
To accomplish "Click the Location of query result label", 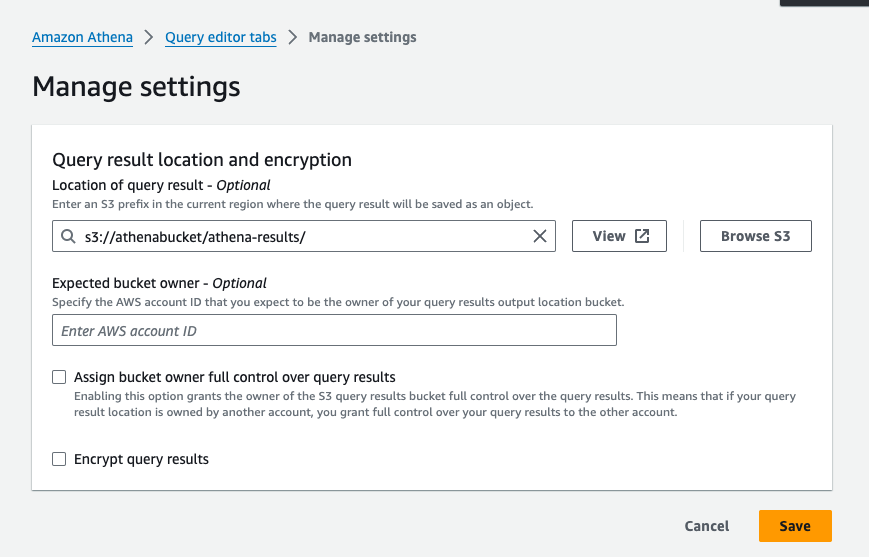I will [161, 185].
